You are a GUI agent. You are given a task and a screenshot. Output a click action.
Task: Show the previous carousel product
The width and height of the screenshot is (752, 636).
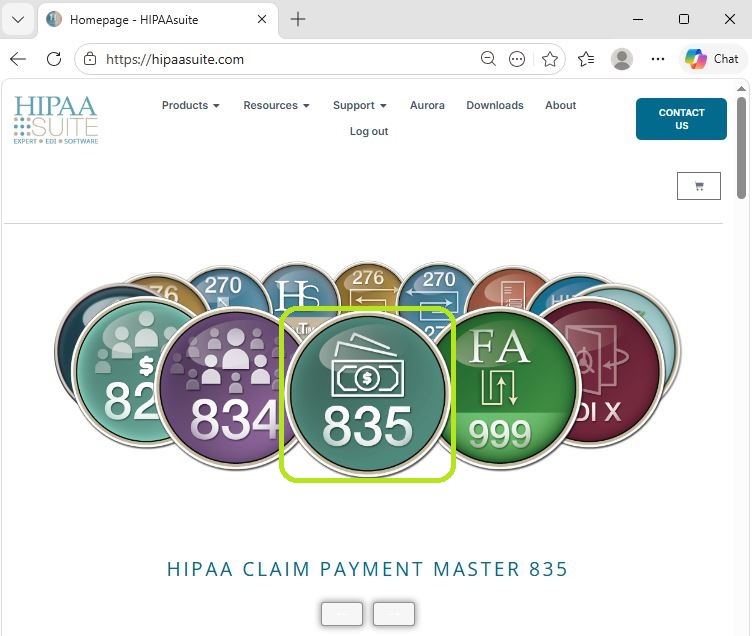pyautogui.click(x=341, y=614)
